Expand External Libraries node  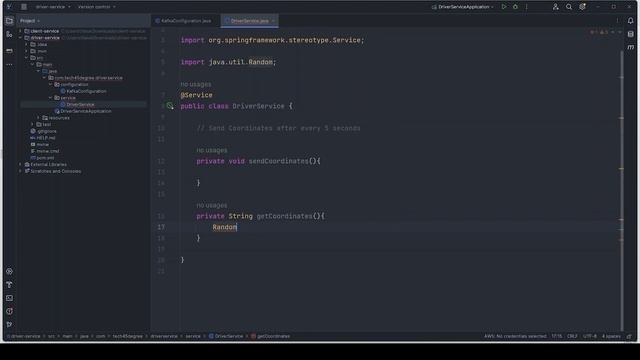(x=20, y=164)
